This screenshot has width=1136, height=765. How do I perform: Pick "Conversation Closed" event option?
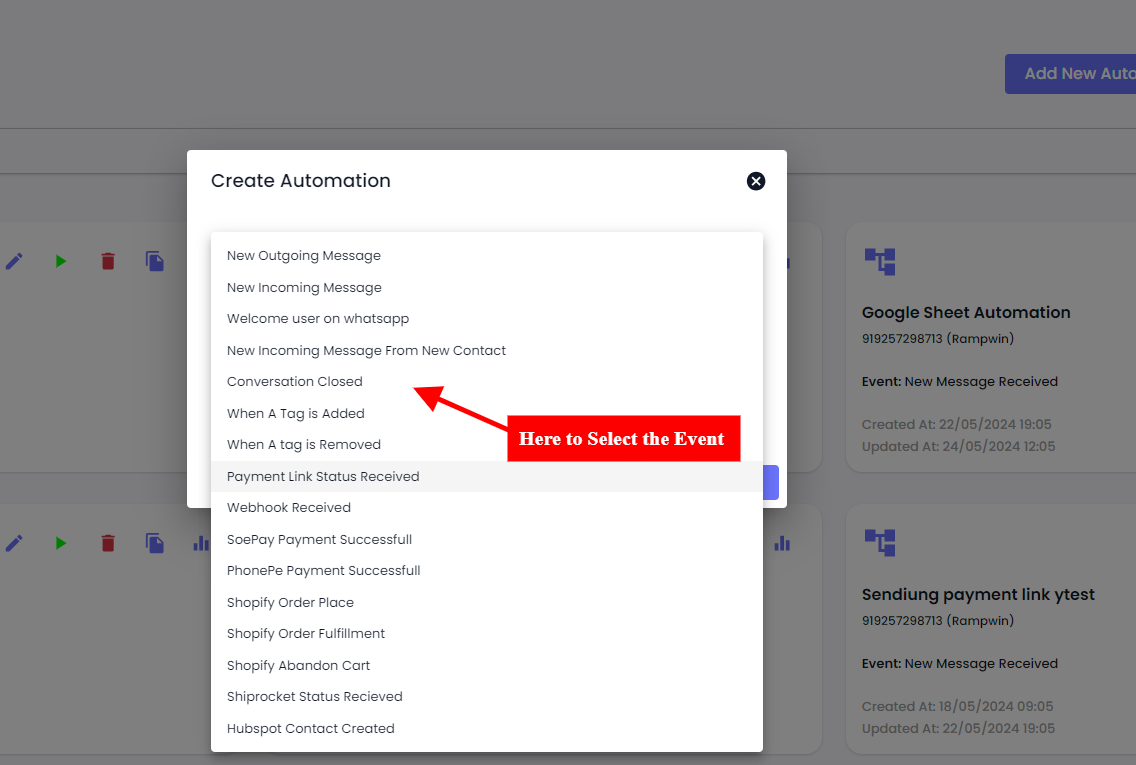click(295, 382)
